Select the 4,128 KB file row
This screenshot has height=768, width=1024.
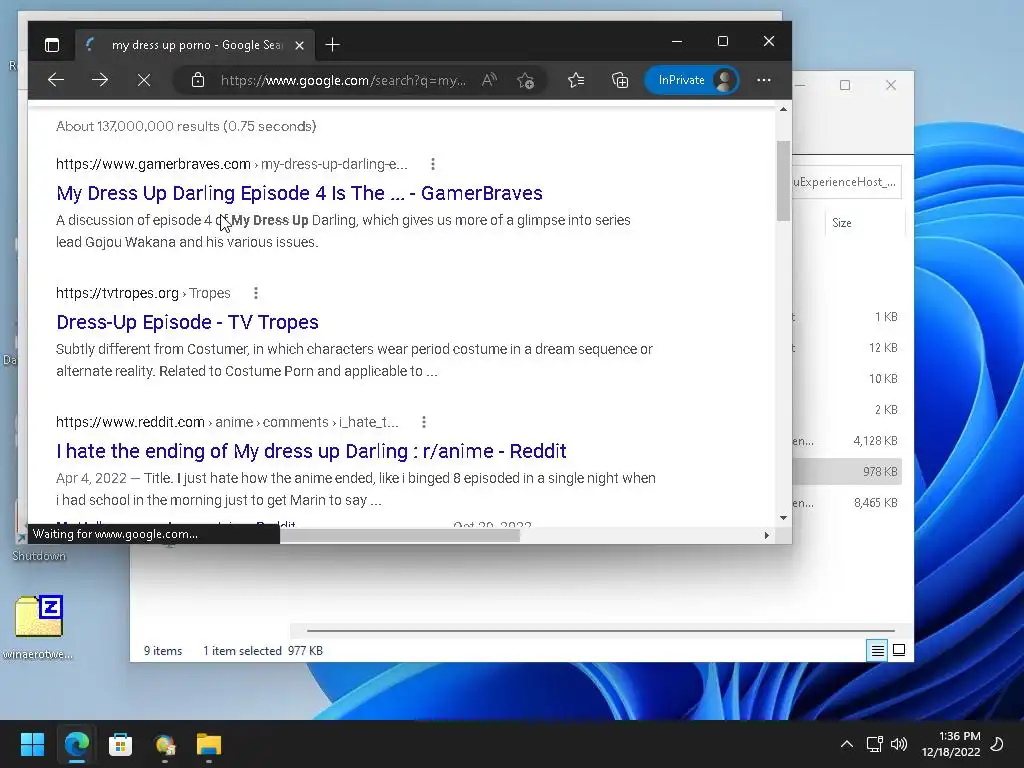847,441
